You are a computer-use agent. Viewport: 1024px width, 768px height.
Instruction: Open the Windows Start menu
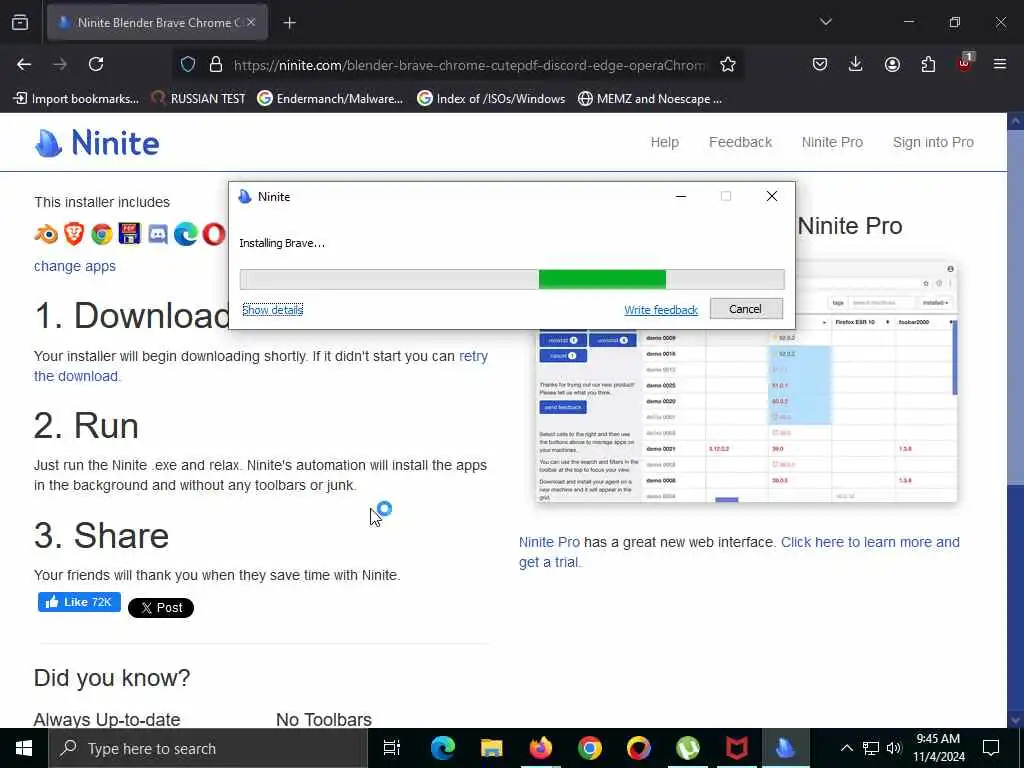click(24, 748)
